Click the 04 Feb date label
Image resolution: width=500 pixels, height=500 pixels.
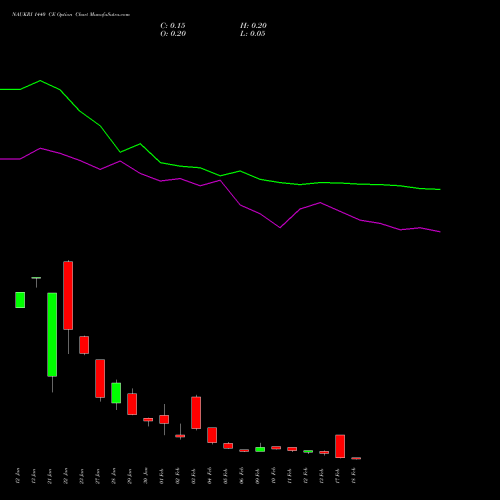point(210,476)
